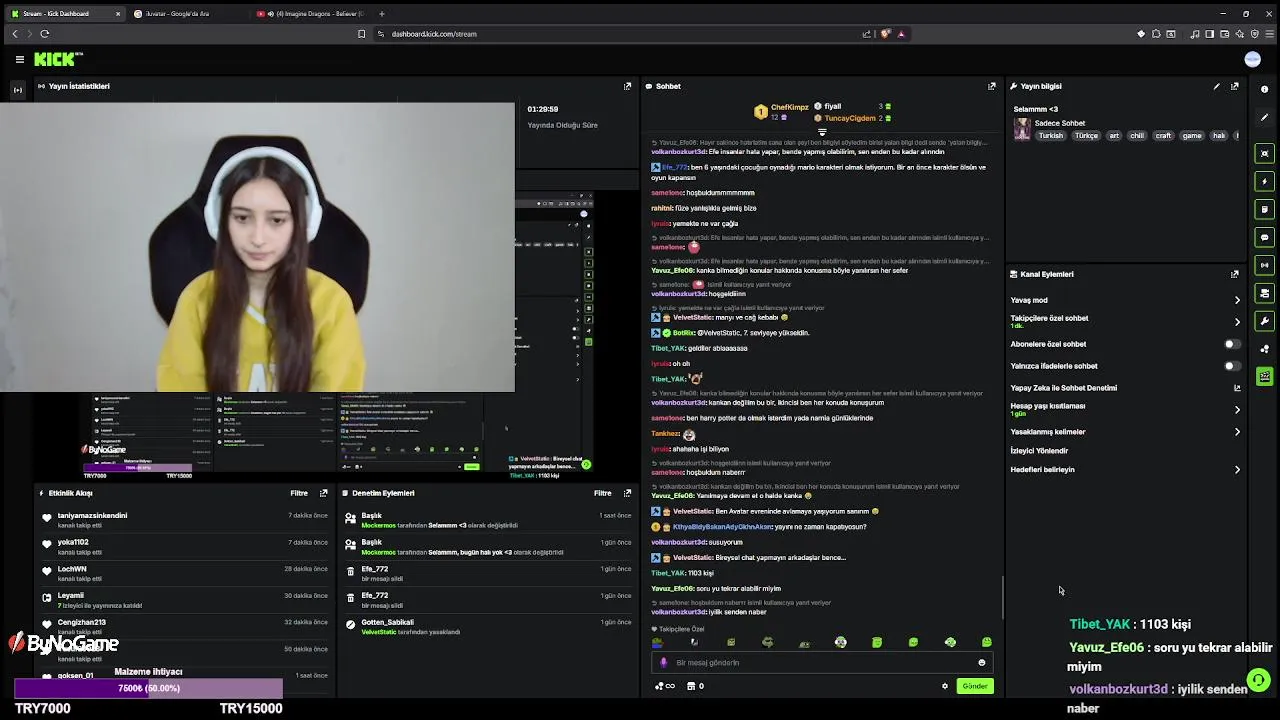Toggle the chat bubble sidebar icon
Screen dimensions: 1280x720
pos(1265,237)
